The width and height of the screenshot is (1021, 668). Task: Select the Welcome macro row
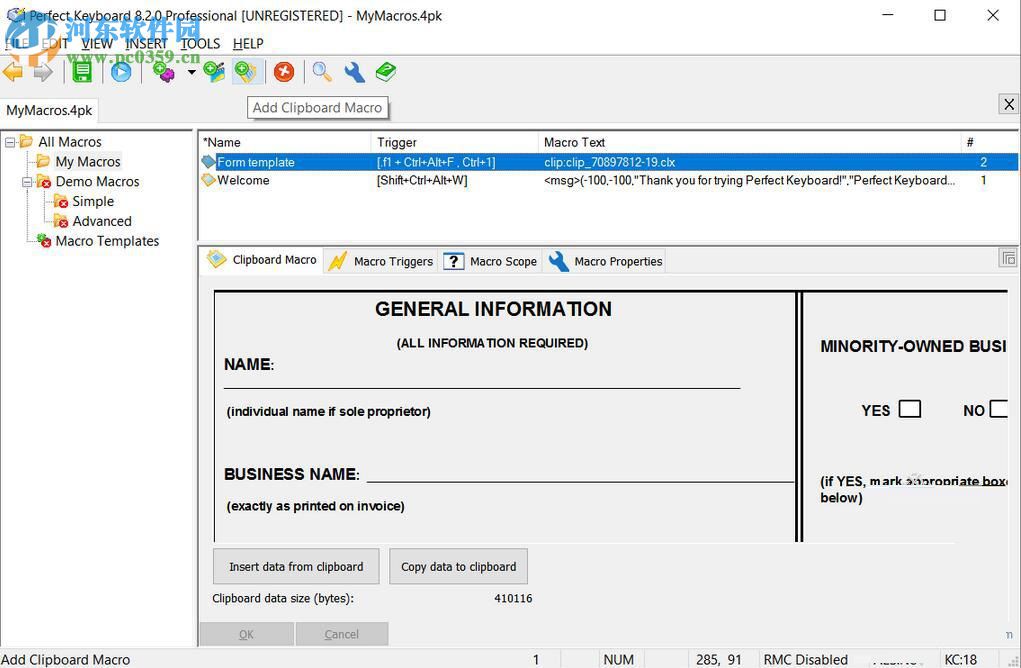[244, 180]
